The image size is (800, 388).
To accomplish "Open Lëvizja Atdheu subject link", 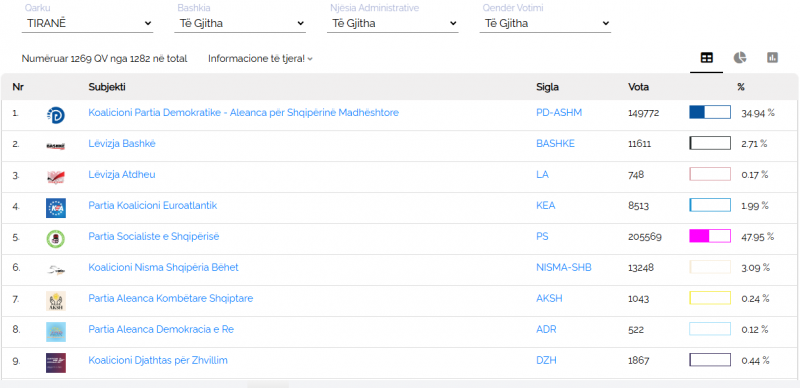I will tap(122, 175).
